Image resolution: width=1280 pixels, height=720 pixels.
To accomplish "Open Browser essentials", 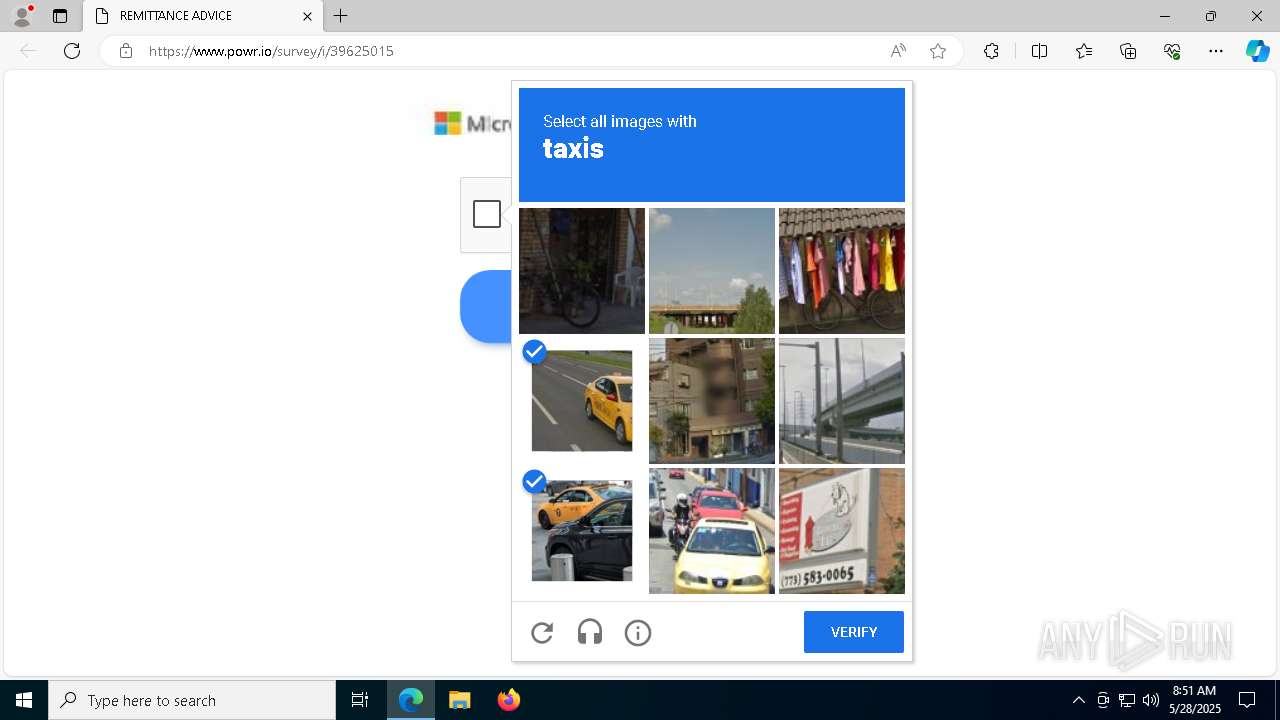I will [1172, 51].
